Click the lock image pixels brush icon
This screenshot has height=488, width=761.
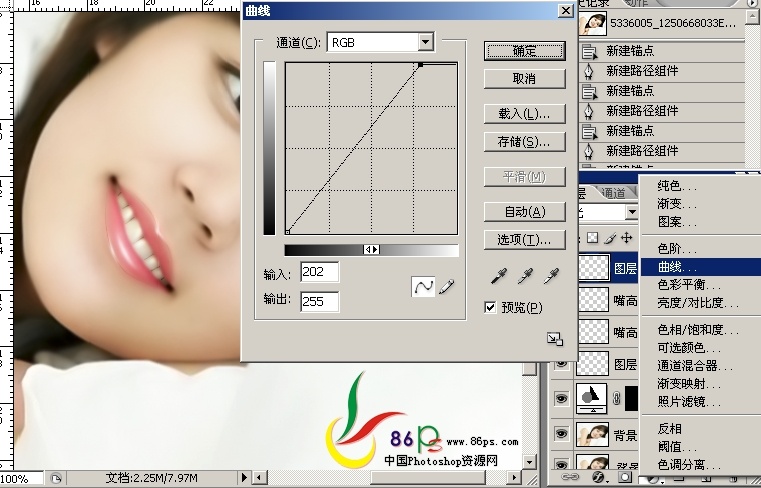pos(610,237)
